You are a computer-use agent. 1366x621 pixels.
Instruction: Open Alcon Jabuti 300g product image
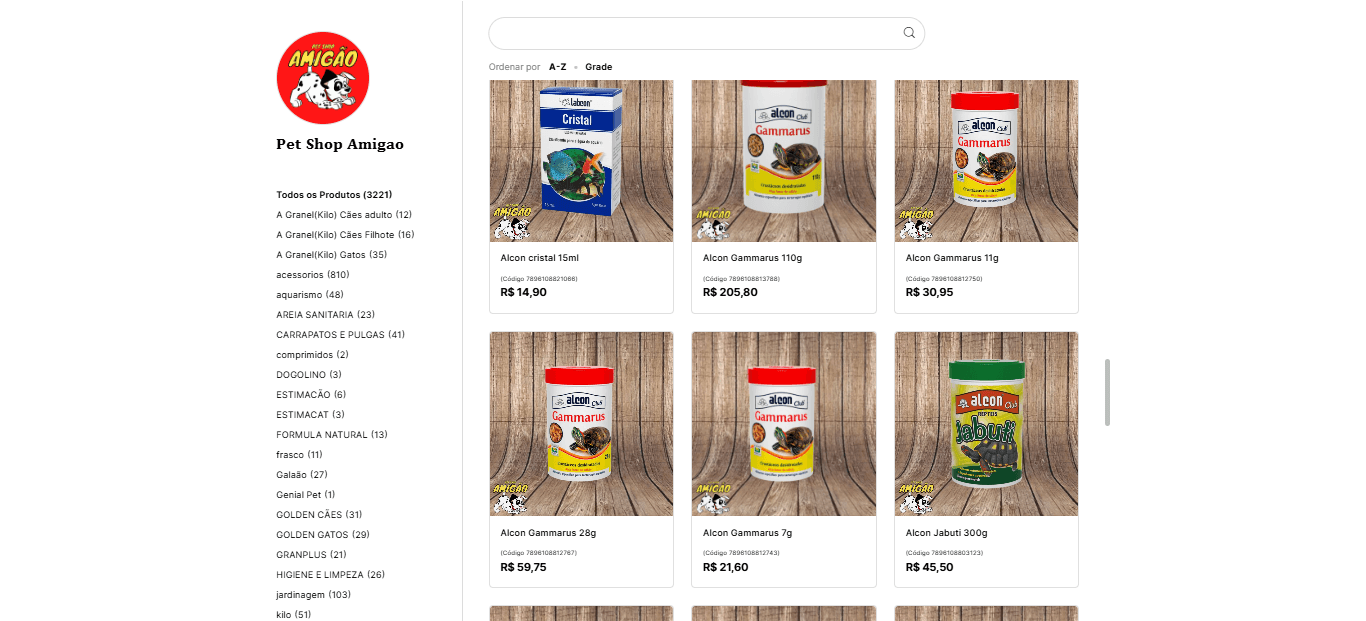[986, 424]
